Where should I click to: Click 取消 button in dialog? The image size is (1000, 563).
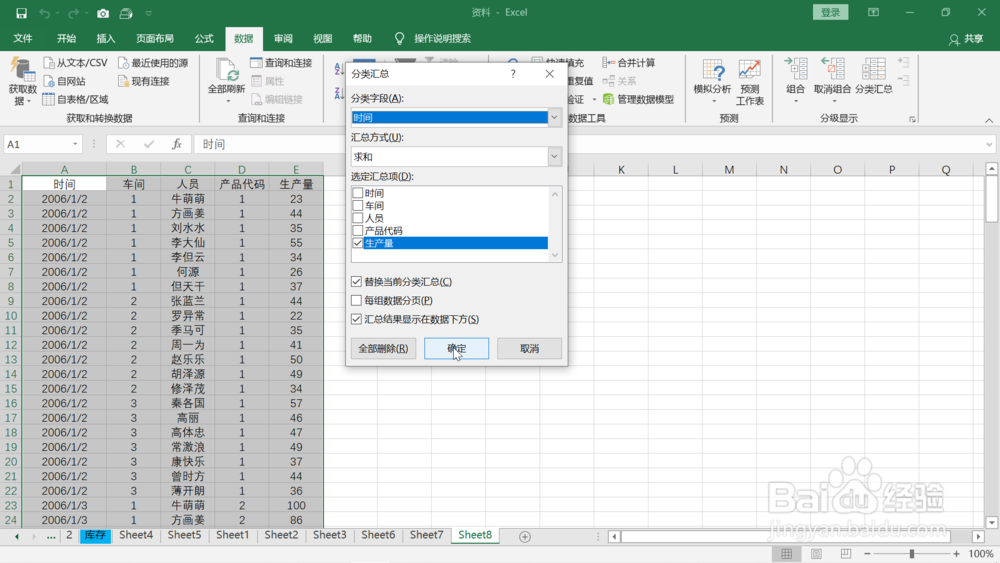[x=529, y=348]
